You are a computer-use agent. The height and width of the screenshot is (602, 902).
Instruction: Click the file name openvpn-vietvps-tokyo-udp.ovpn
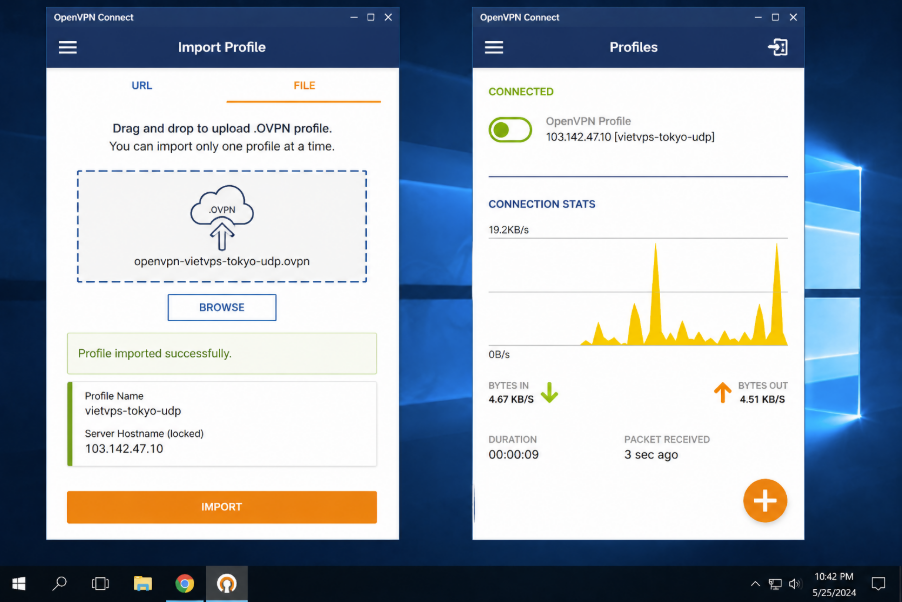(x=221, y=261)
